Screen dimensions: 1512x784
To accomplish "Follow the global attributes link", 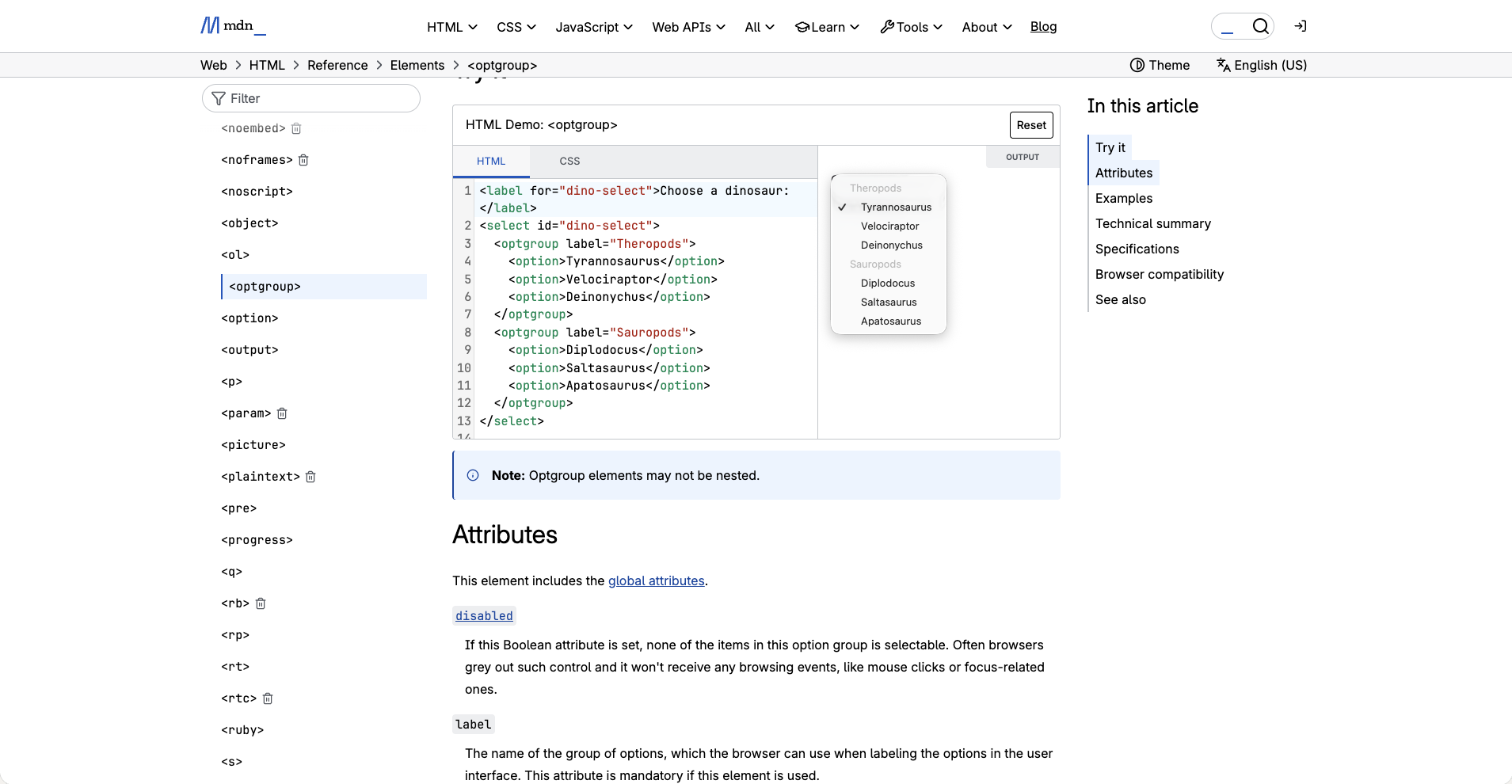I will coord(656,580).
